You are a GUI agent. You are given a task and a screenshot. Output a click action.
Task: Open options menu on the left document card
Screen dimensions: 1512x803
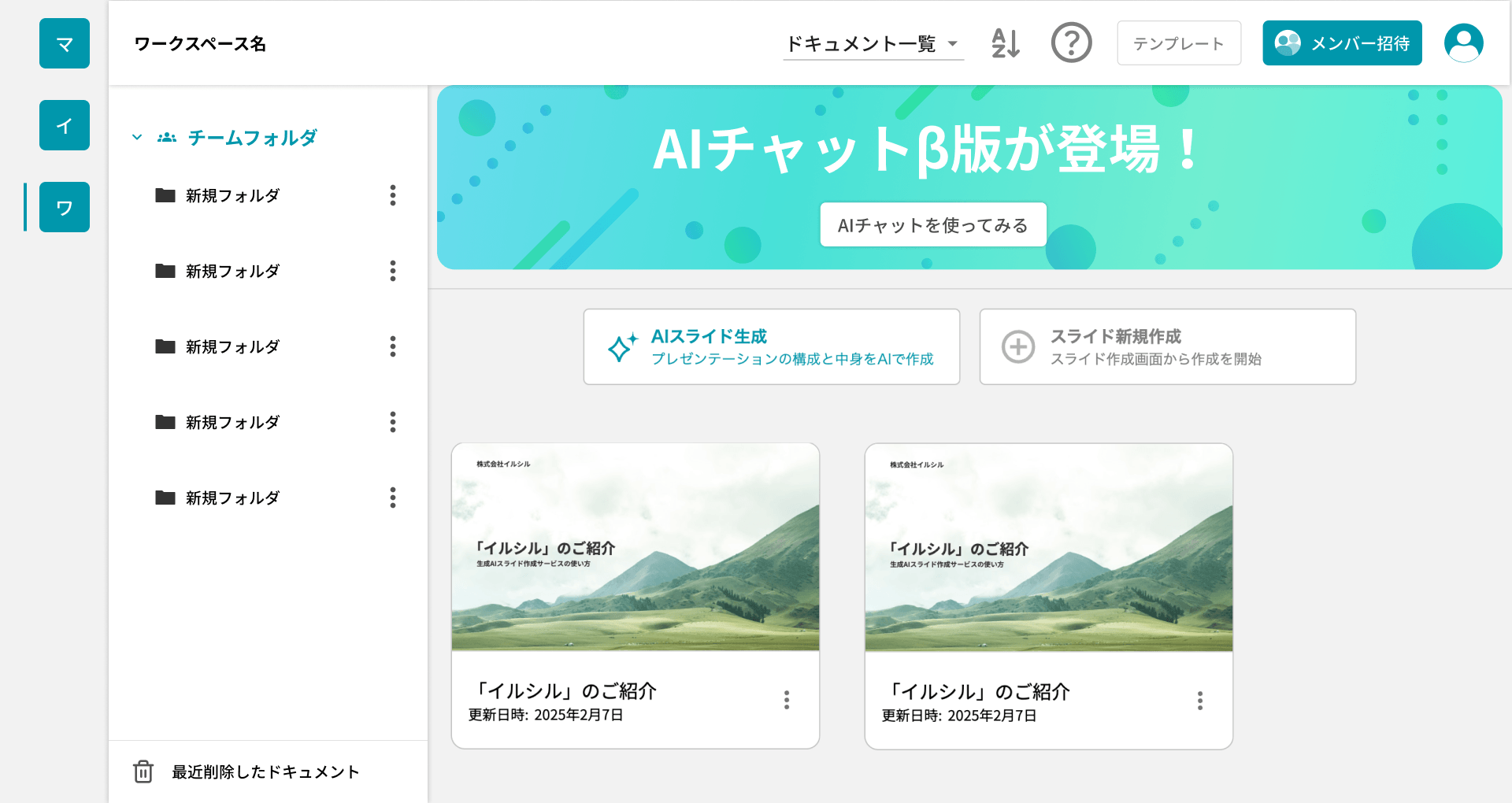[x=786, y=700]
